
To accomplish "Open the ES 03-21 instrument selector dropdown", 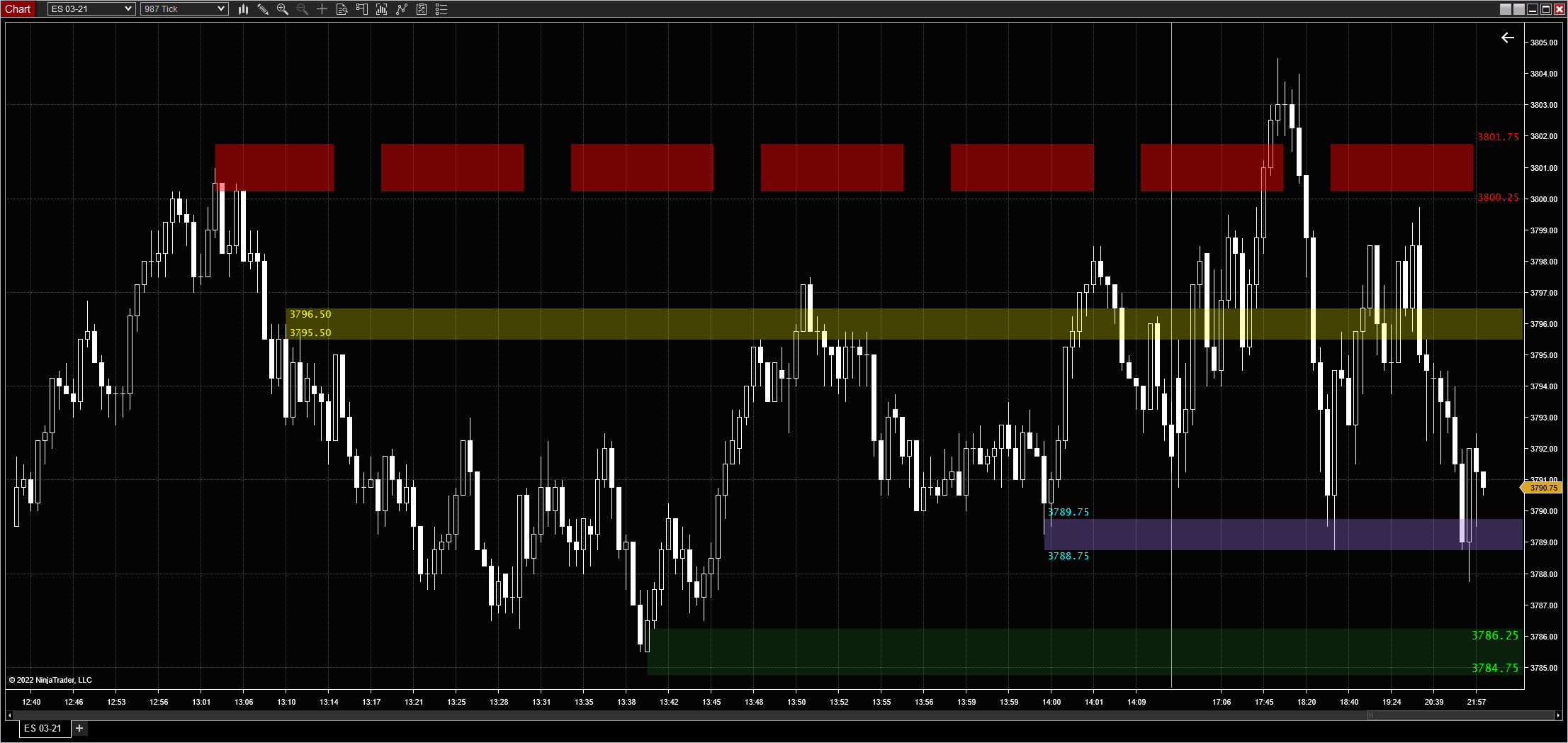I will [91, 9].
